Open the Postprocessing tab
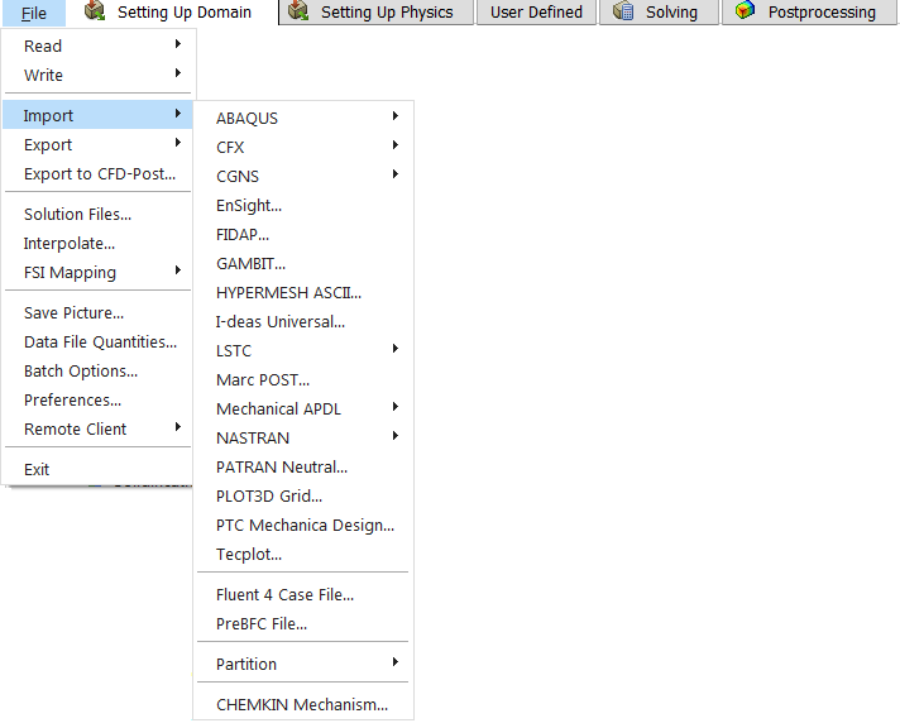900x728 pixels. point(809,12)
